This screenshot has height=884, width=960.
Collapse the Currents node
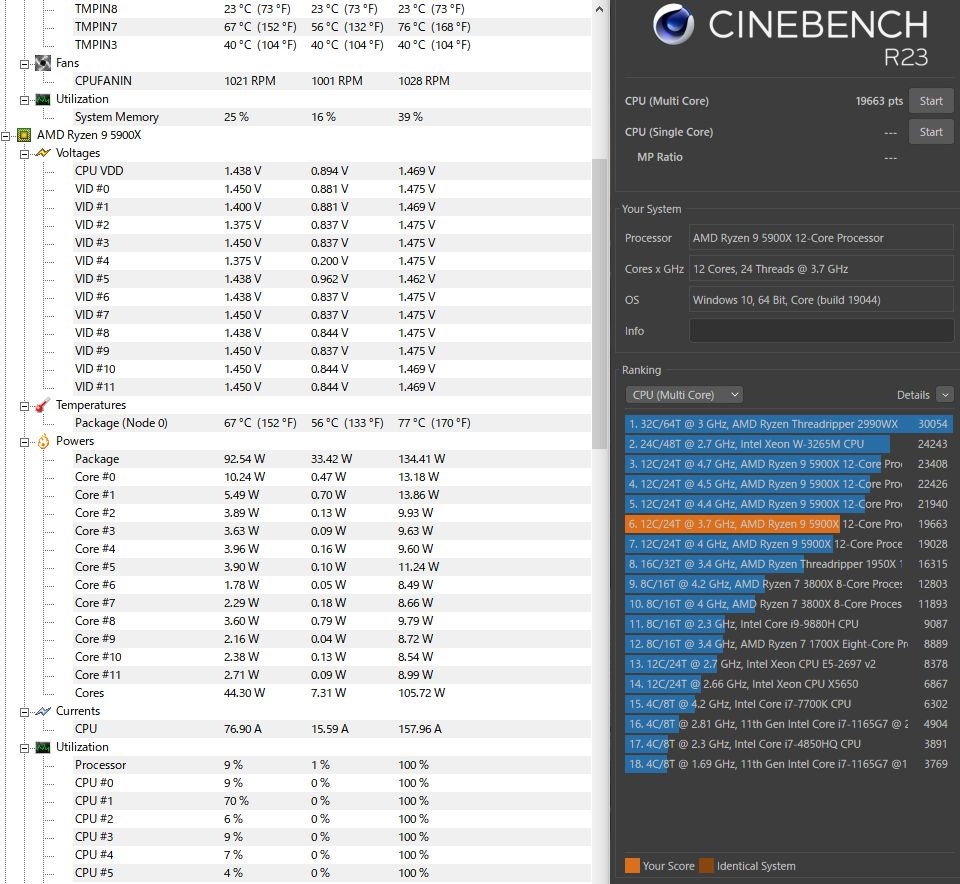(24, 712)
